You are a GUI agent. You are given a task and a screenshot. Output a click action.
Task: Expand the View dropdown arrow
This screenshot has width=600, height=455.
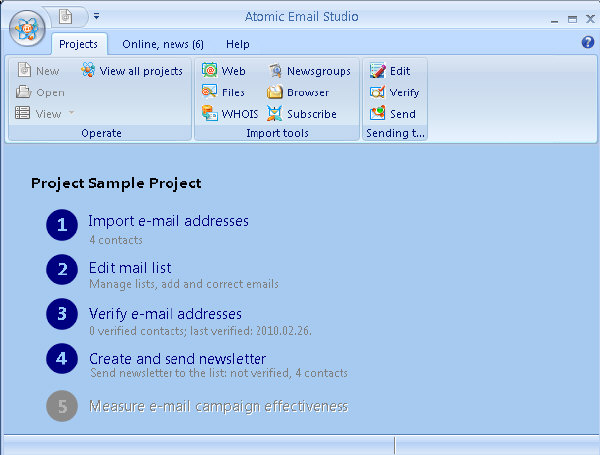(71, 113)
